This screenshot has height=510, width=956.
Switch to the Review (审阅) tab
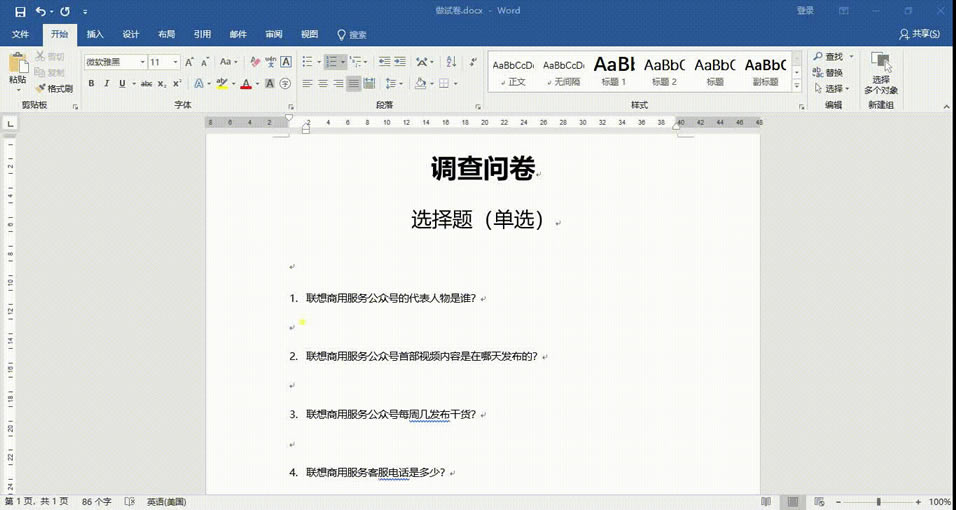[274, 35]
